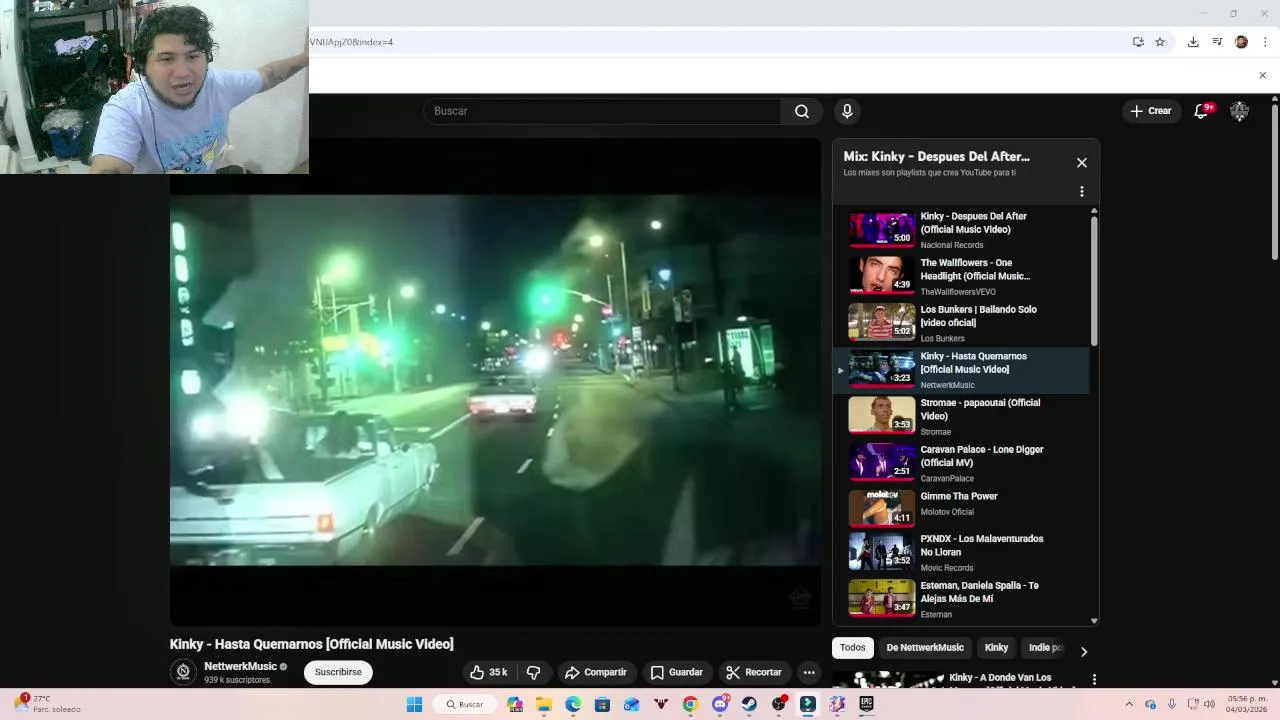Screen dimensions: 1280x720
Task: Select PXNDX - Los Malaventurados No Lloran
Action: point(961,552)
